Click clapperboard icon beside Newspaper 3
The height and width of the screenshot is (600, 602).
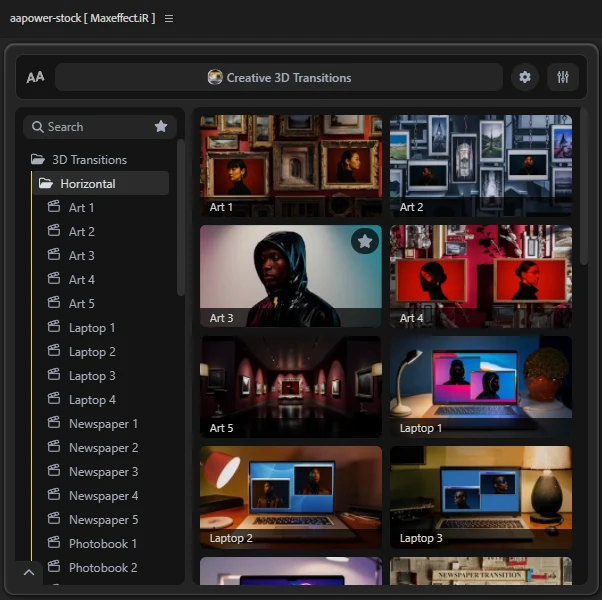[x=54, y=470]
